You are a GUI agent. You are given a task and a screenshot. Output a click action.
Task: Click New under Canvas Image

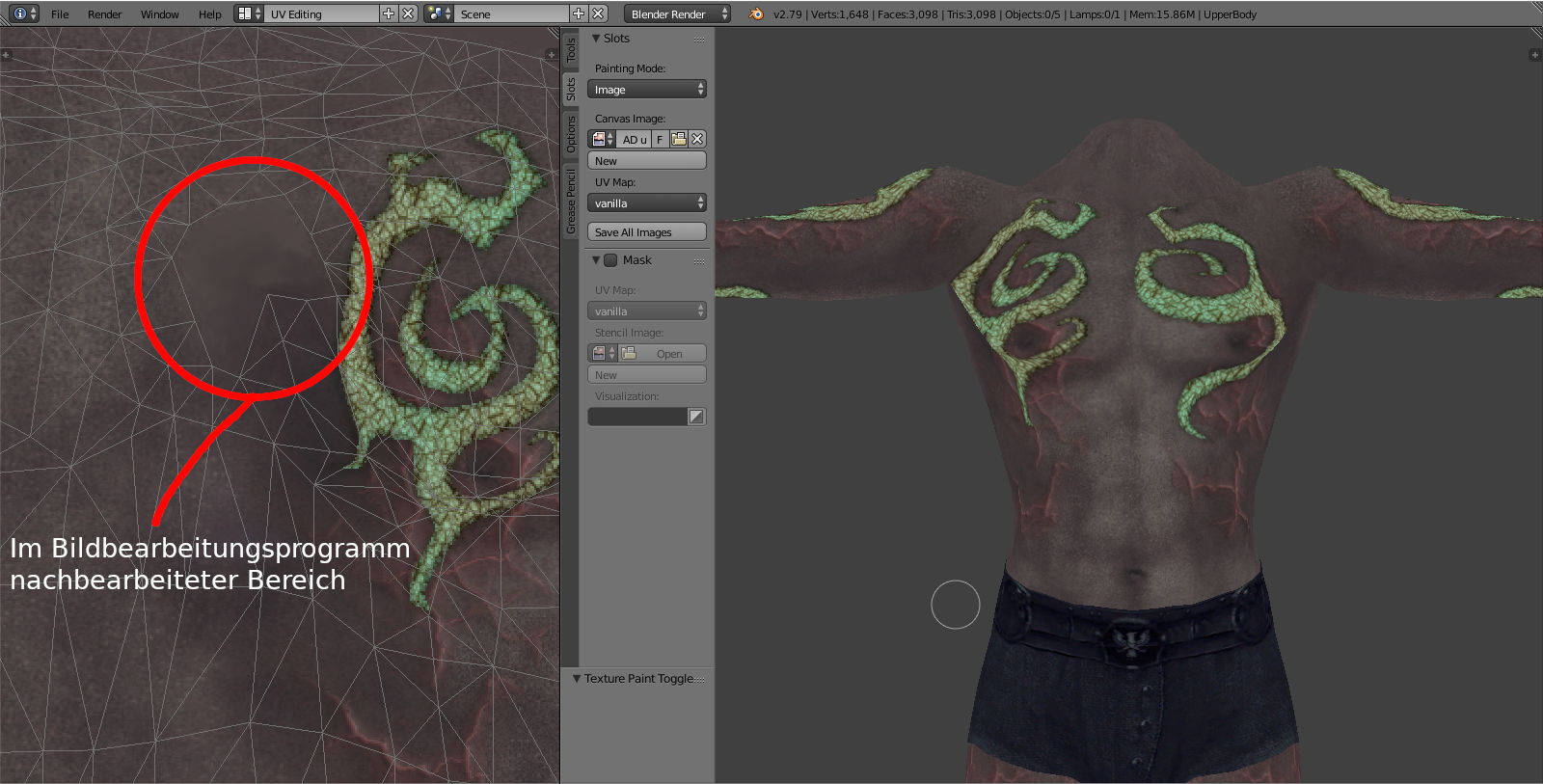(x=646, y=161)
